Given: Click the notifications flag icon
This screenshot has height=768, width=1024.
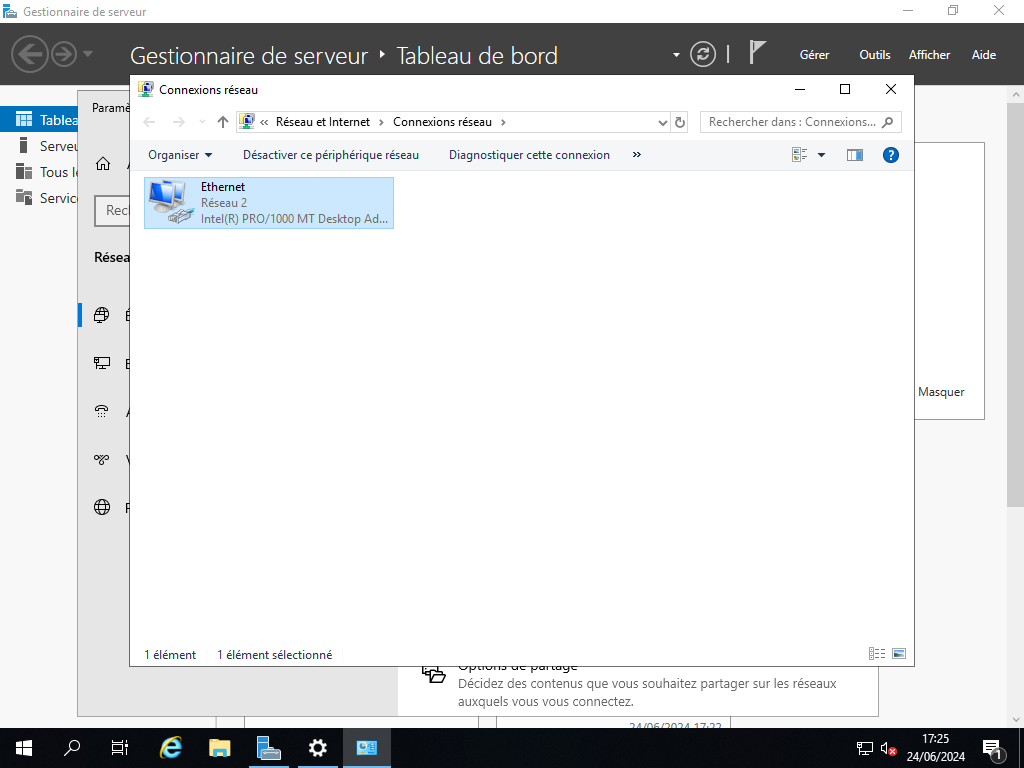Looking at the screenshot, I should [758, 53].
